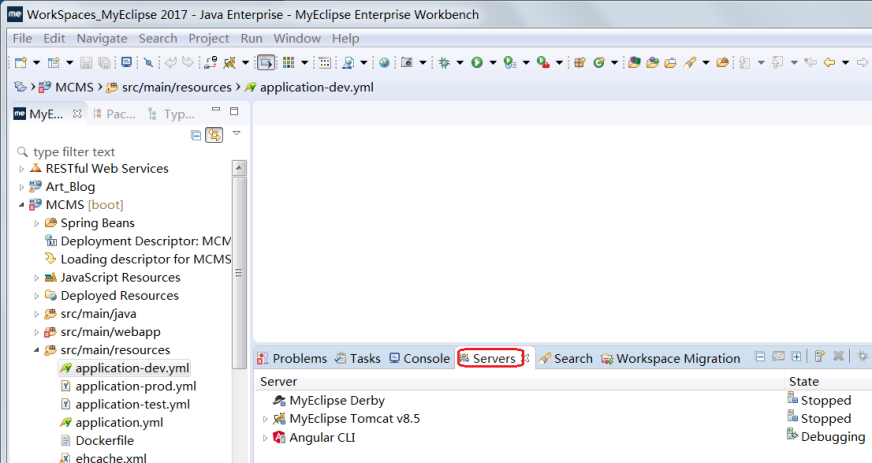The image size is (872, 463).
Task: Click Collapse All icon in Servers view
Action: pyautogui.click(x=760, y=356)
